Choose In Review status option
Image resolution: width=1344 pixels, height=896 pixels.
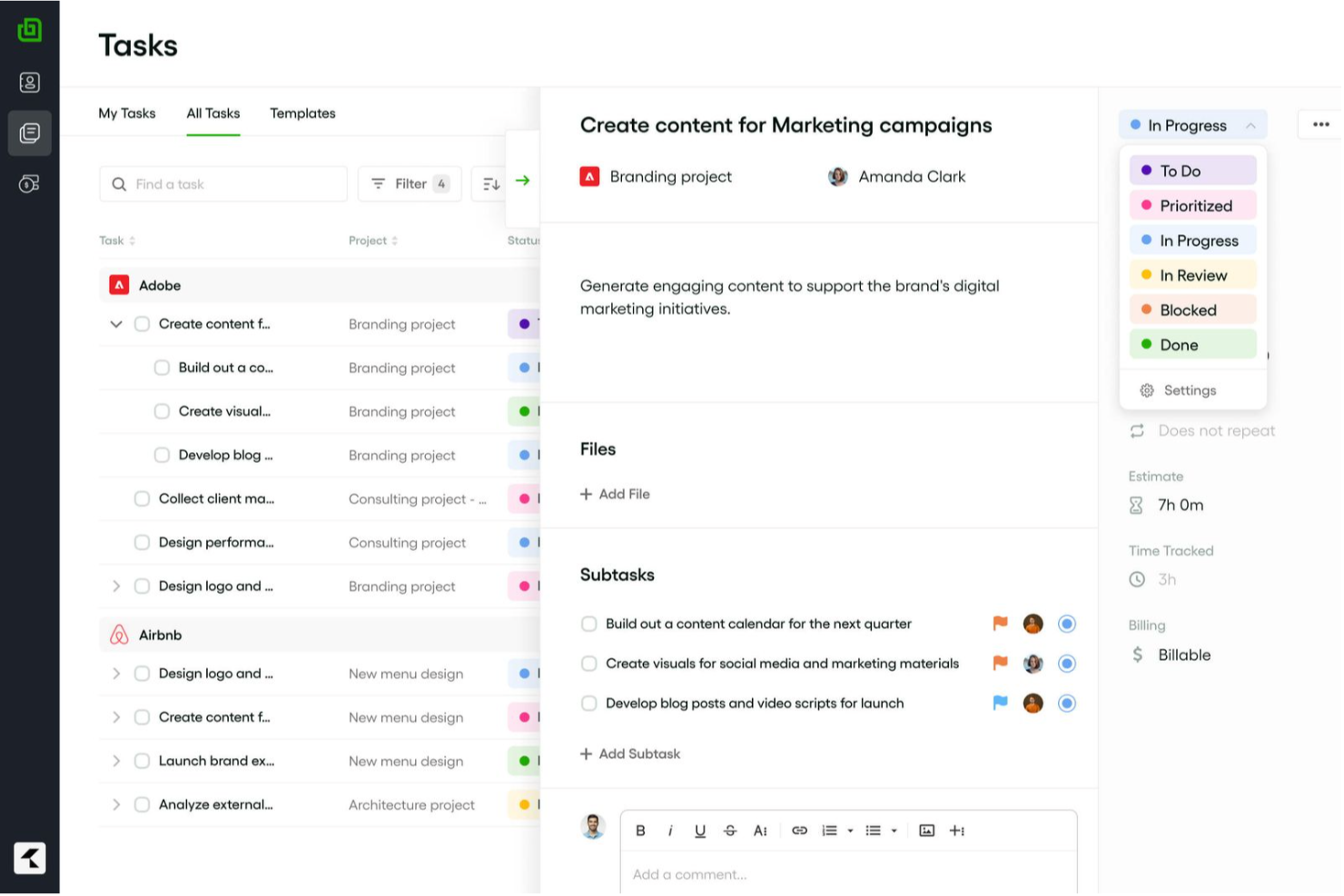pos(1192,275)
